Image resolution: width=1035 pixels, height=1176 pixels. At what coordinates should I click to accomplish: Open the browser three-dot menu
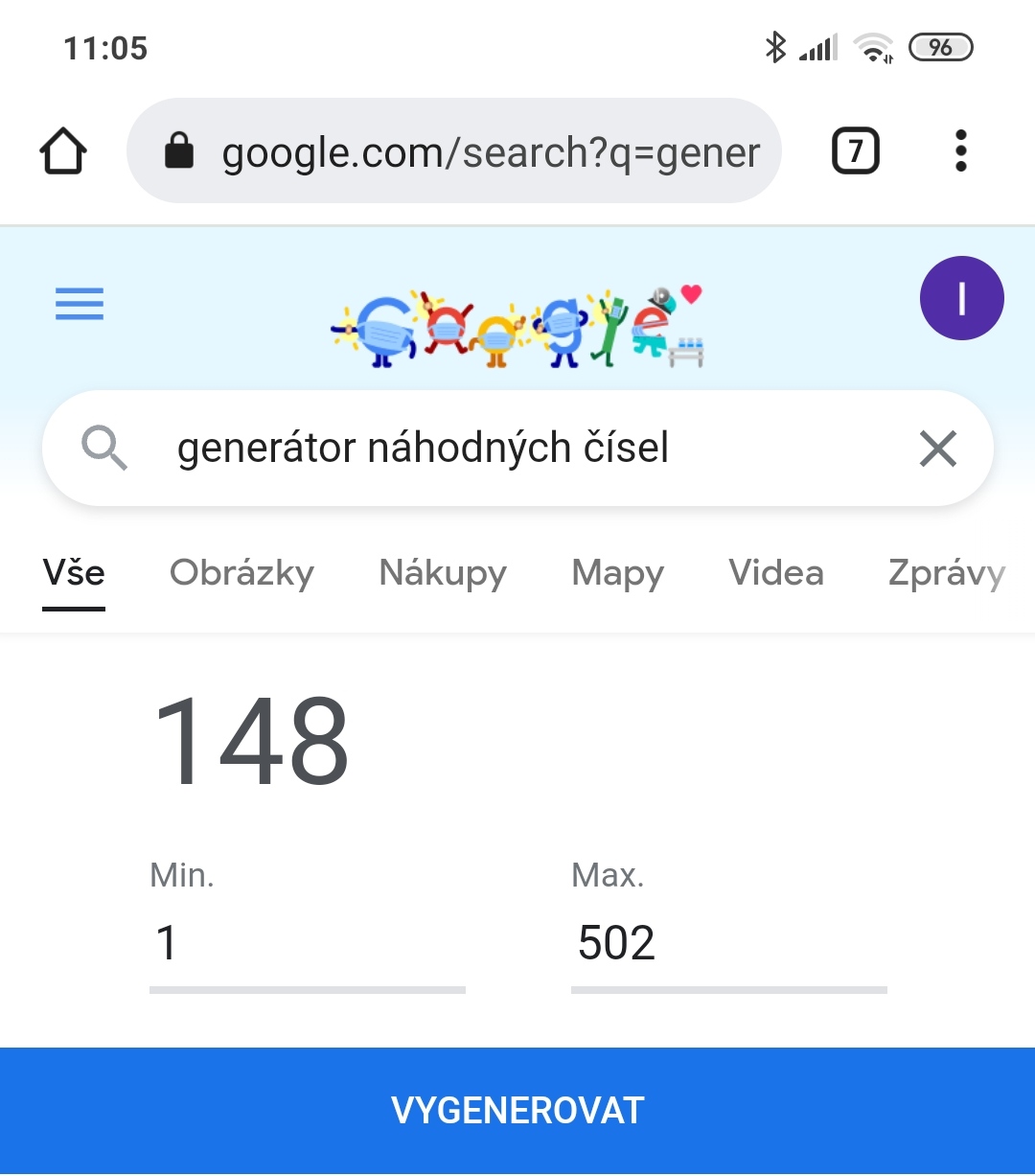pos(960,151)
